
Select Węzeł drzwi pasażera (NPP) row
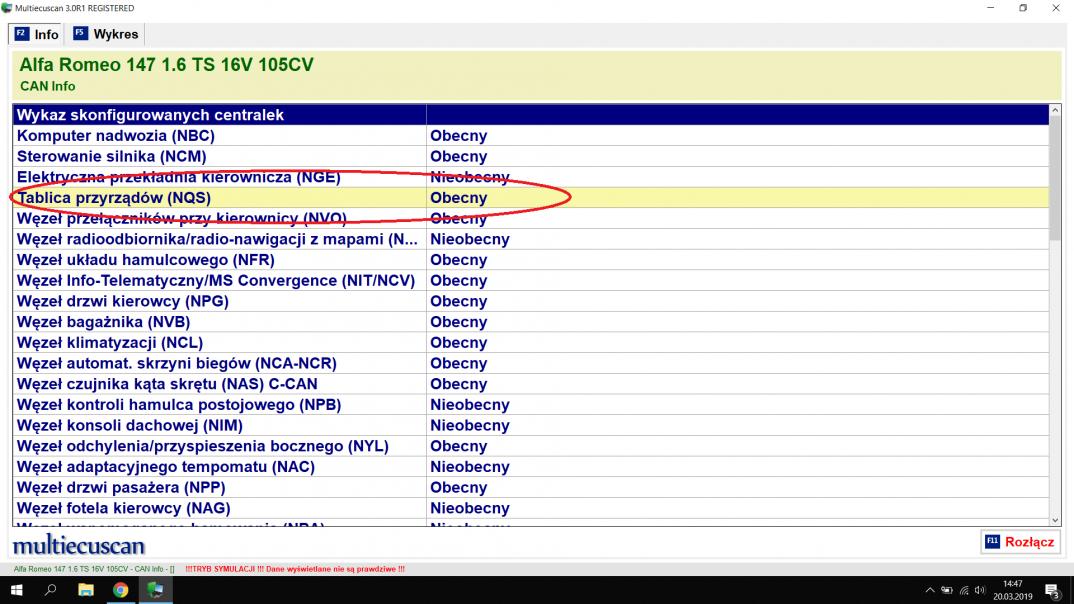click(530, 487)
